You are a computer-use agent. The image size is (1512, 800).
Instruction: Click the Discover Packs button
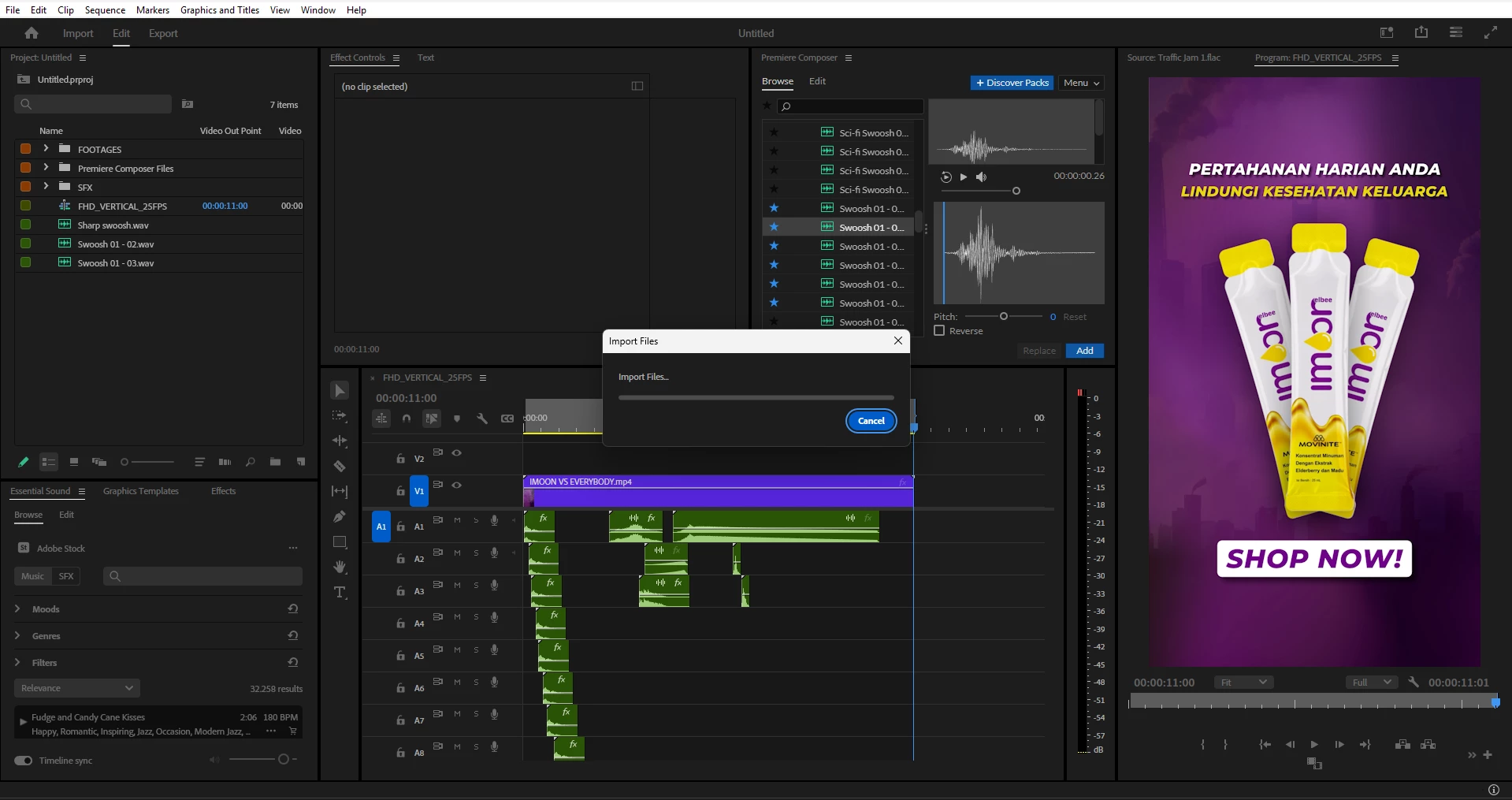[x=1012, y=83]
